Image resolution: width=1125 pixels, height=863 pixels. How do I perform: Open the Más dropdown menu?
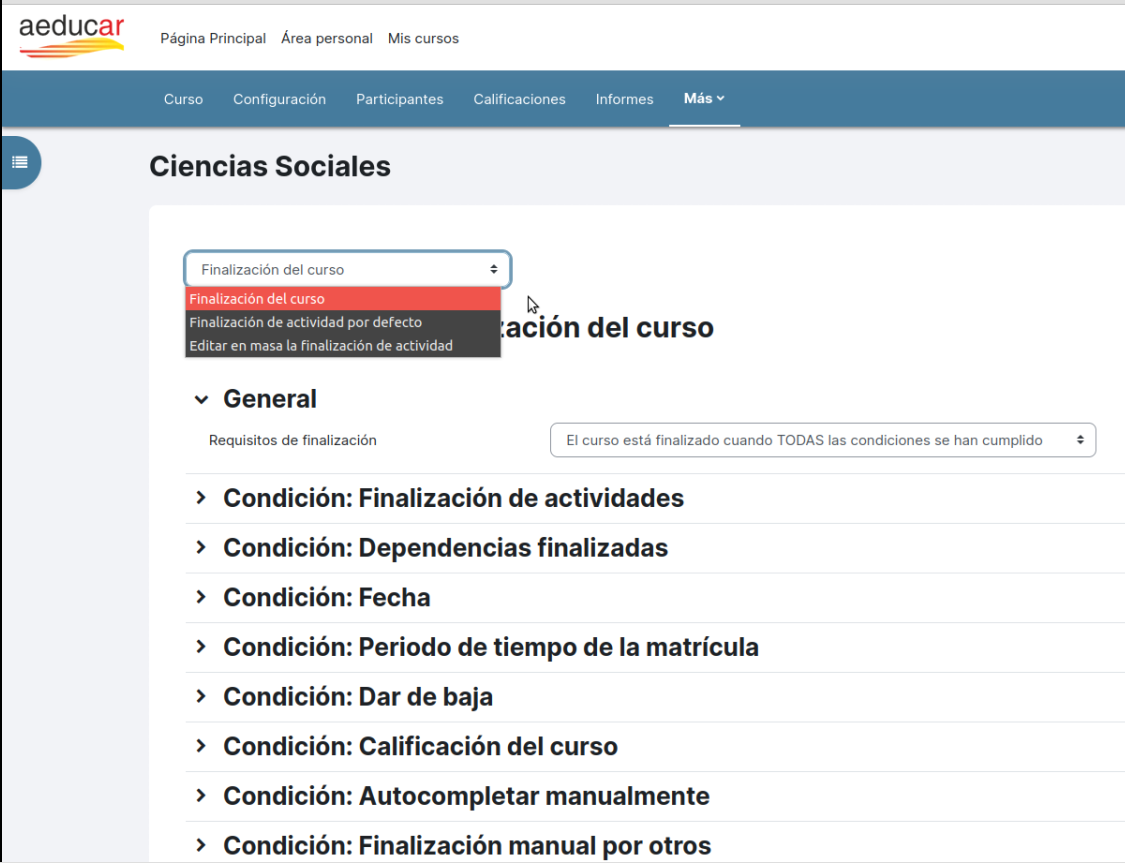pyautogui.click(x=704, y=98)
